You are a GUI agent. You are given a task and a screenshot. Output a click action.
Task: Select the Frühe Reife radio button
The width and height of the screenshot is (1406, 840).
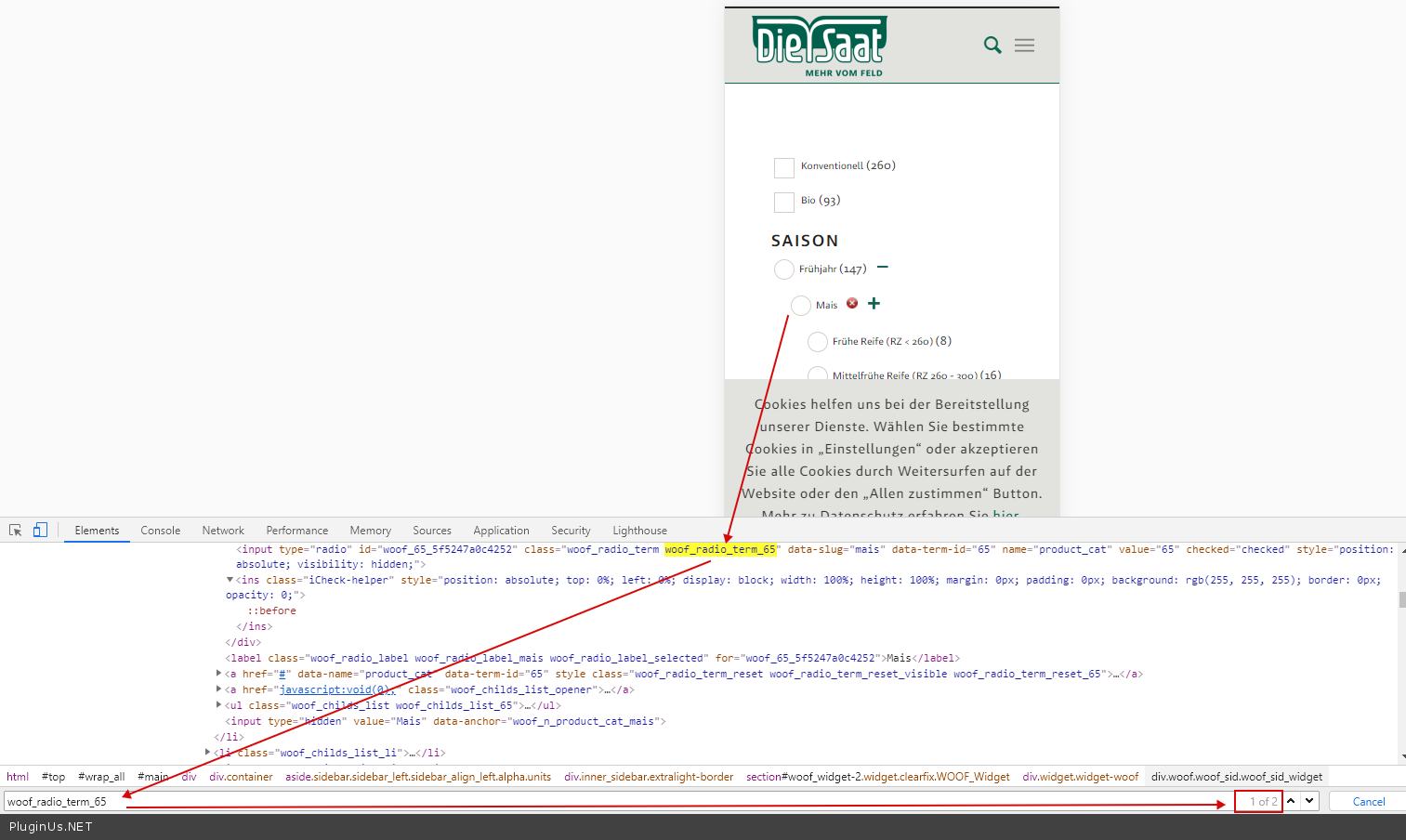818,342
